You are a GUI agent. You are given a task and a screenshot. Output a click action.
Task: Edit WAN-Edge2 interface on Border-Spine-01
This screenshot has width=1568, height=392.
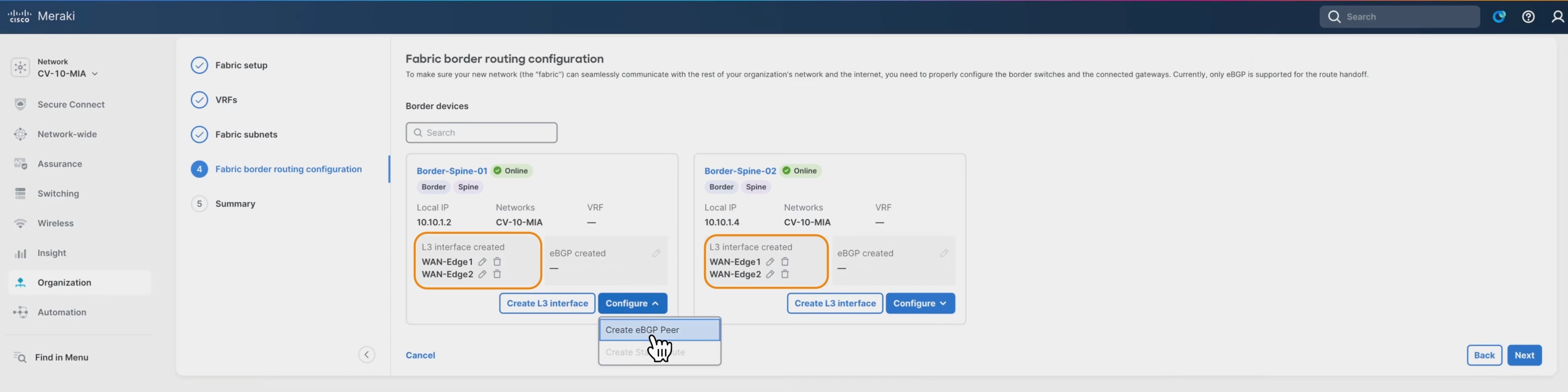(482, 274)
